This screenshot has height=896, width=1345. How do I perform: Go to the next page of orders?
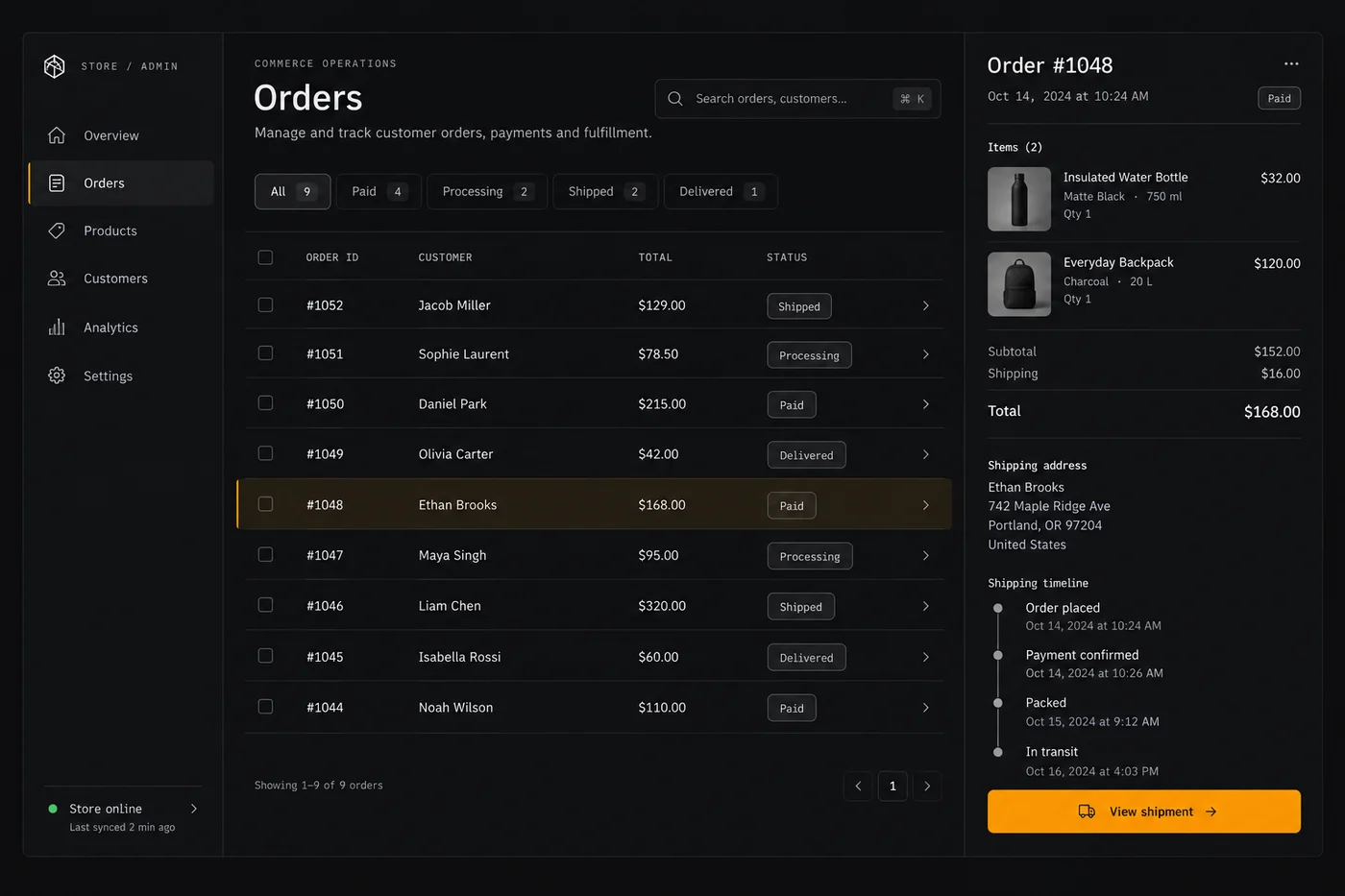tap(927, 786)
